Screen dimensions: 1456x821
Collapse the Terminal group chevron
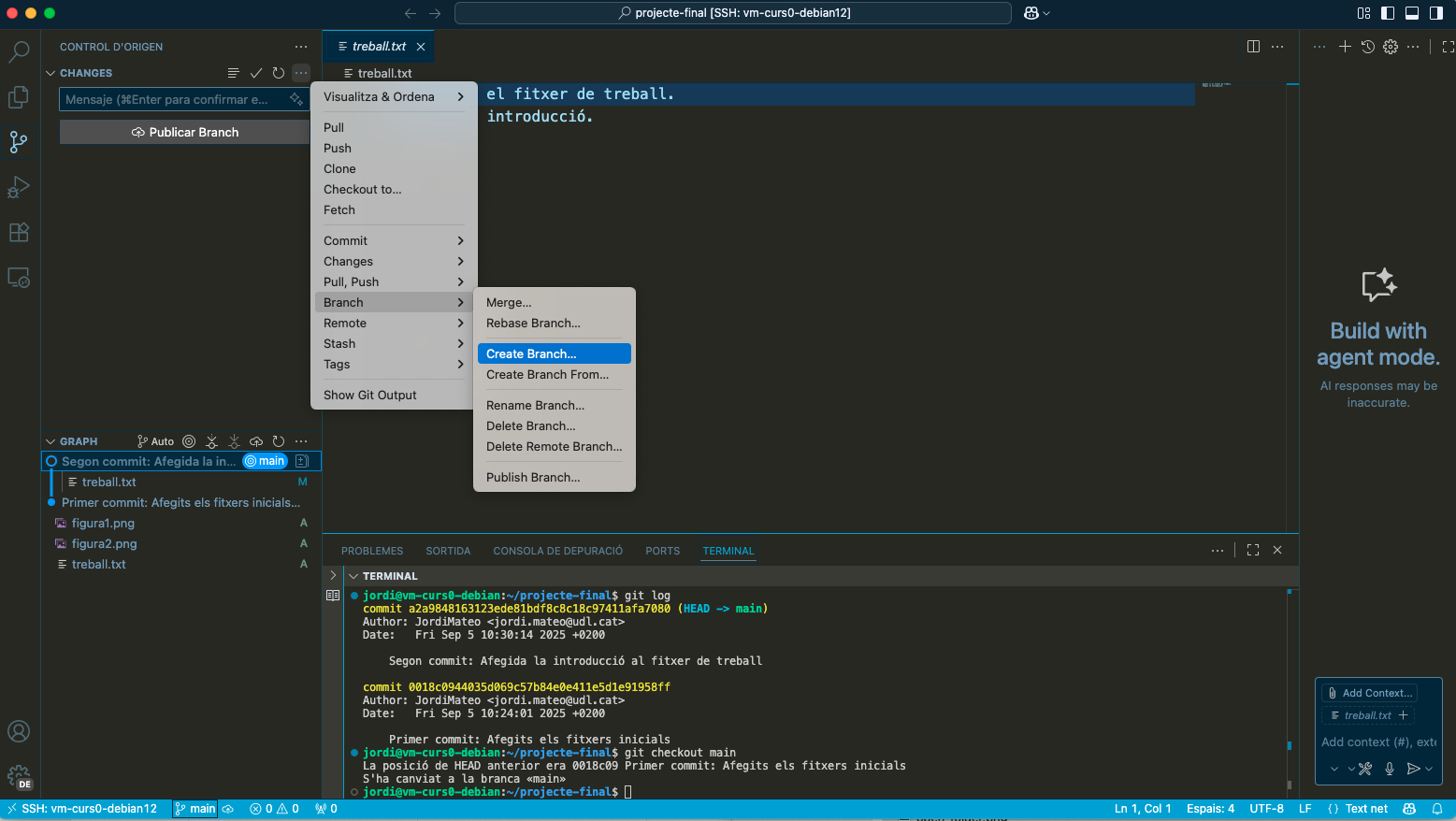point(353,576)
